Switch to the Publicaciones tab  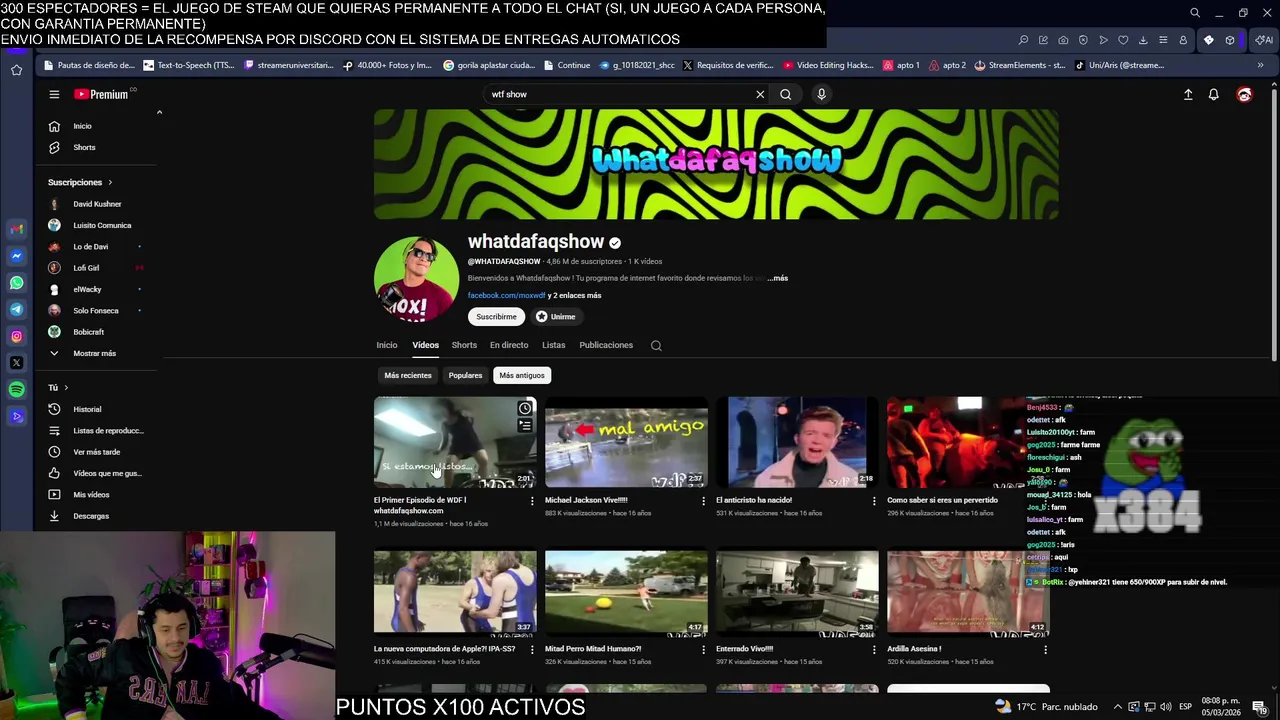coord(606,345)
